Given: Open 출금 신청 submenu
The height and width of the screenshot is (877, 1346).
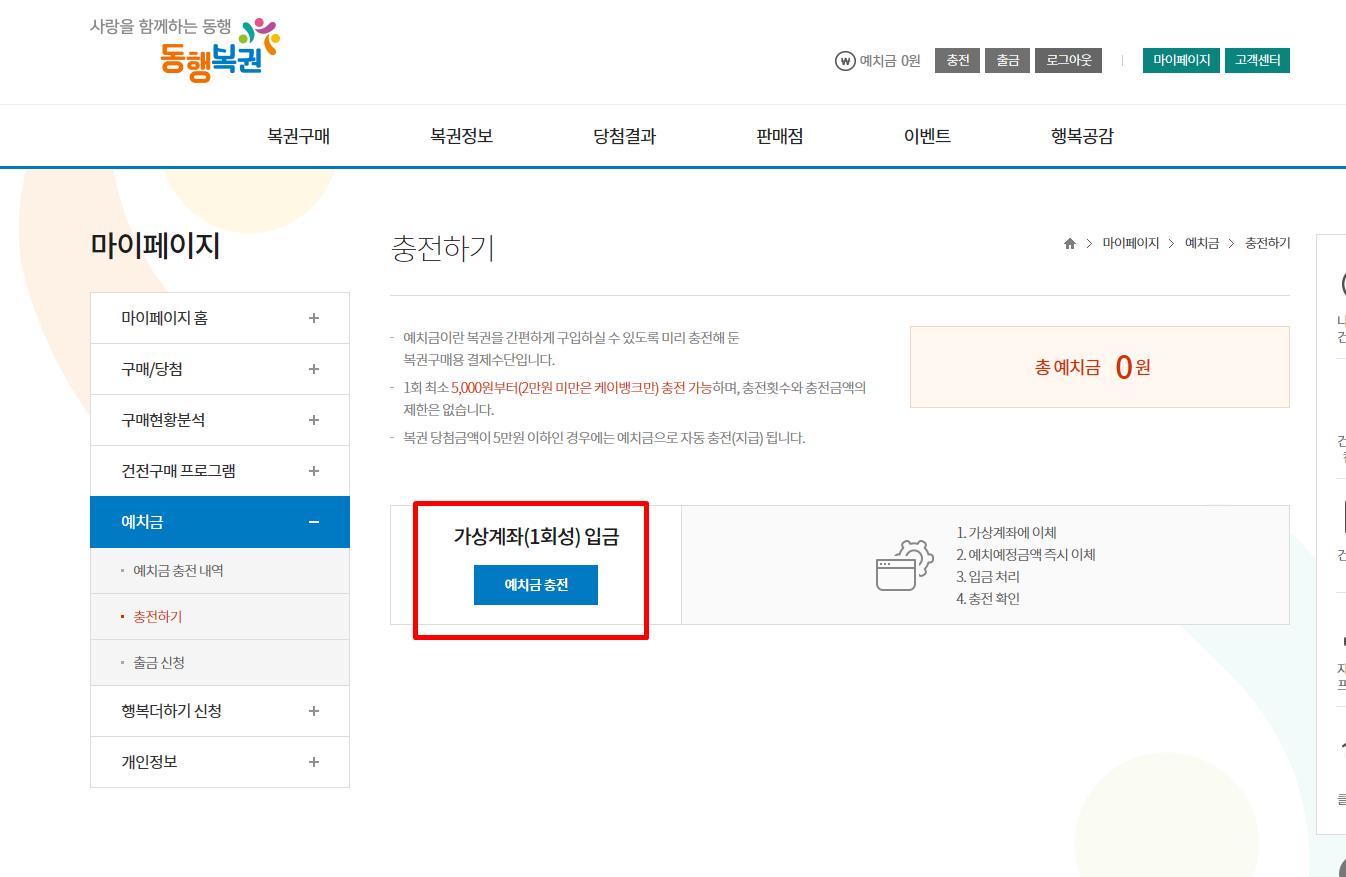Looking at the screenshot, I should click(158, 663).
